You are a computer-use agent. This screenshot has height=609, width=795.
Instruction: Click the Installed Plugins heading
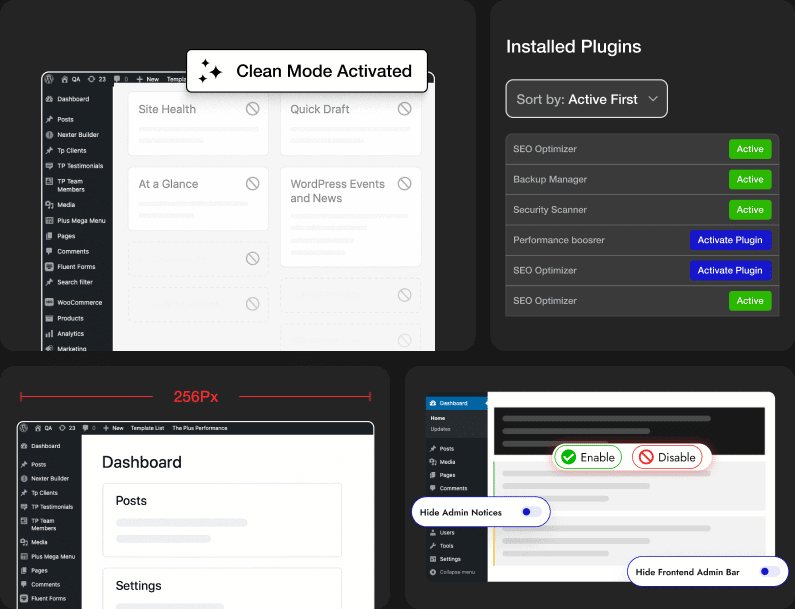tap(573, 47)
